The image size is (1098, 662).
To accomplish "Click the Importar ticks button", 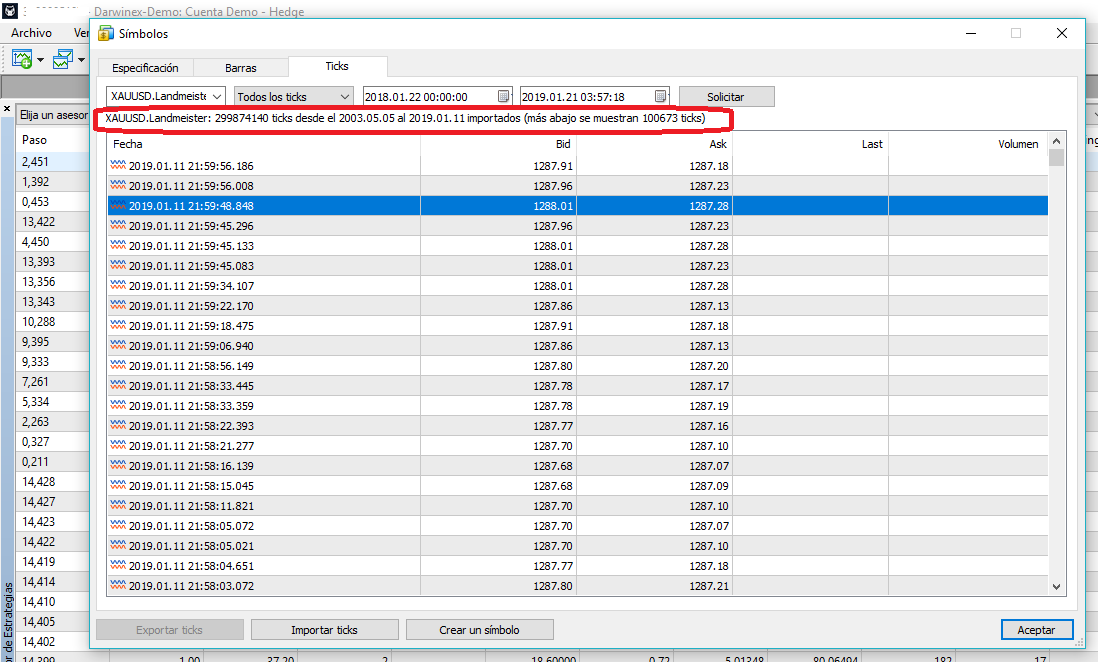I will (324, 630).
